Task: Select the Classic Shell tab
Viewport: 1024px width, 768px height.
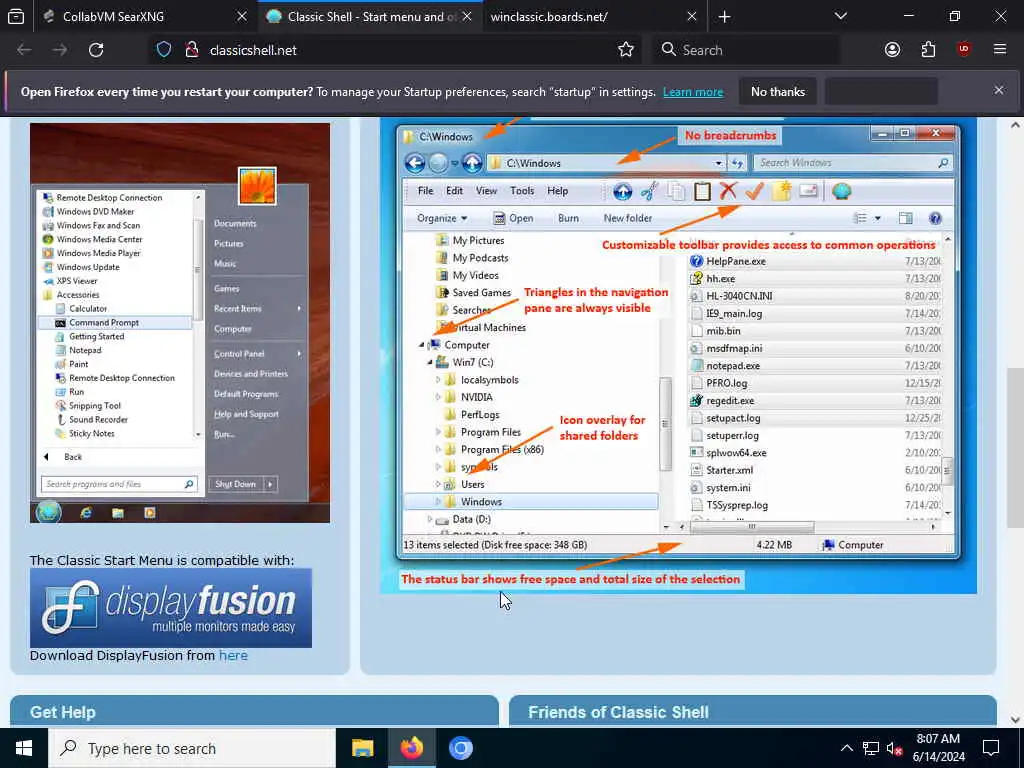Action: (x=370, y=16)
